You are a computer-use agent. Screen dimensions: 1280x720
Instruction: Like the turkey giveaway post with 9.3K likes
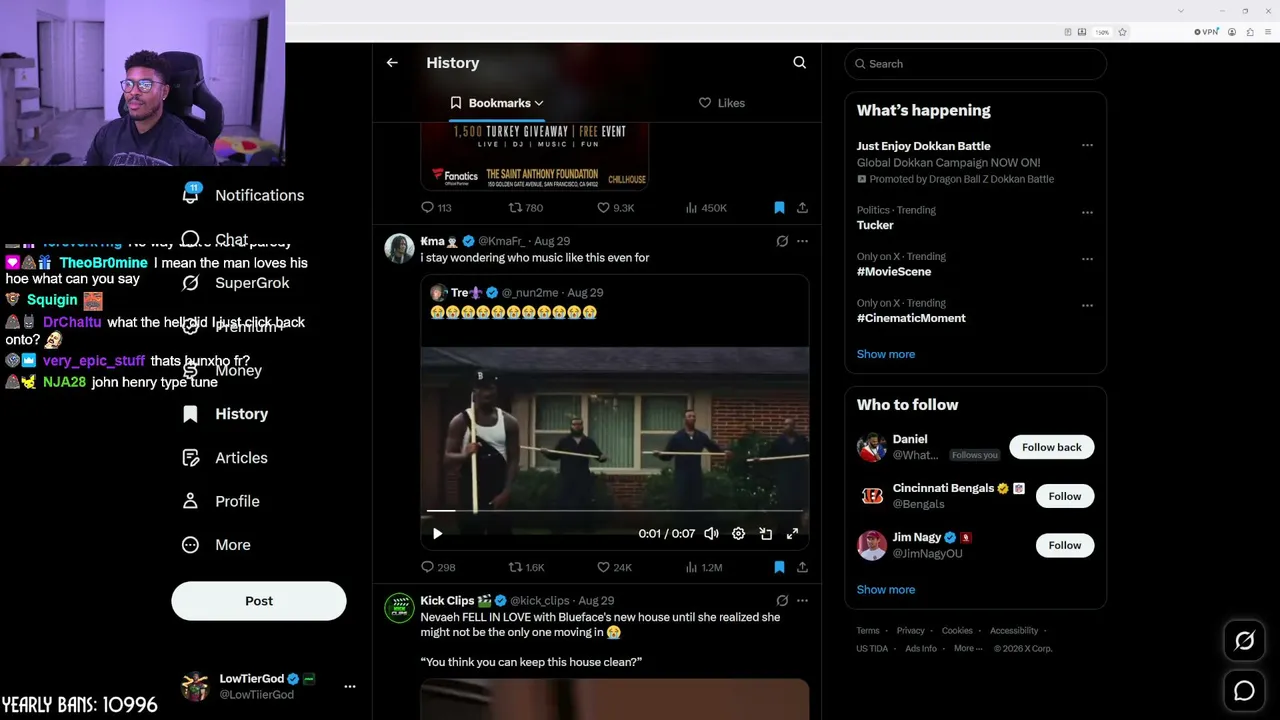click(615, 208)
